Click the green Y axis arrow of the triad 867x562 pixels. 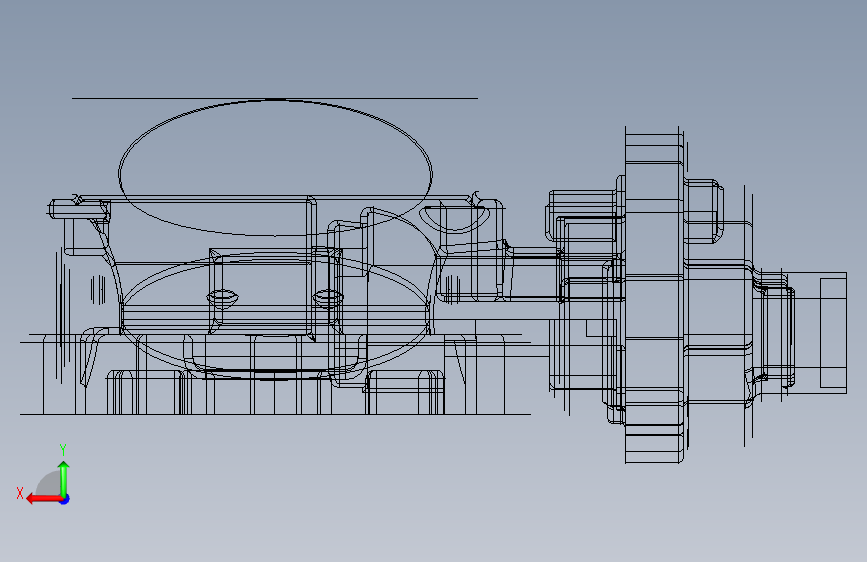pyautogui.click(x=64, y=478)
